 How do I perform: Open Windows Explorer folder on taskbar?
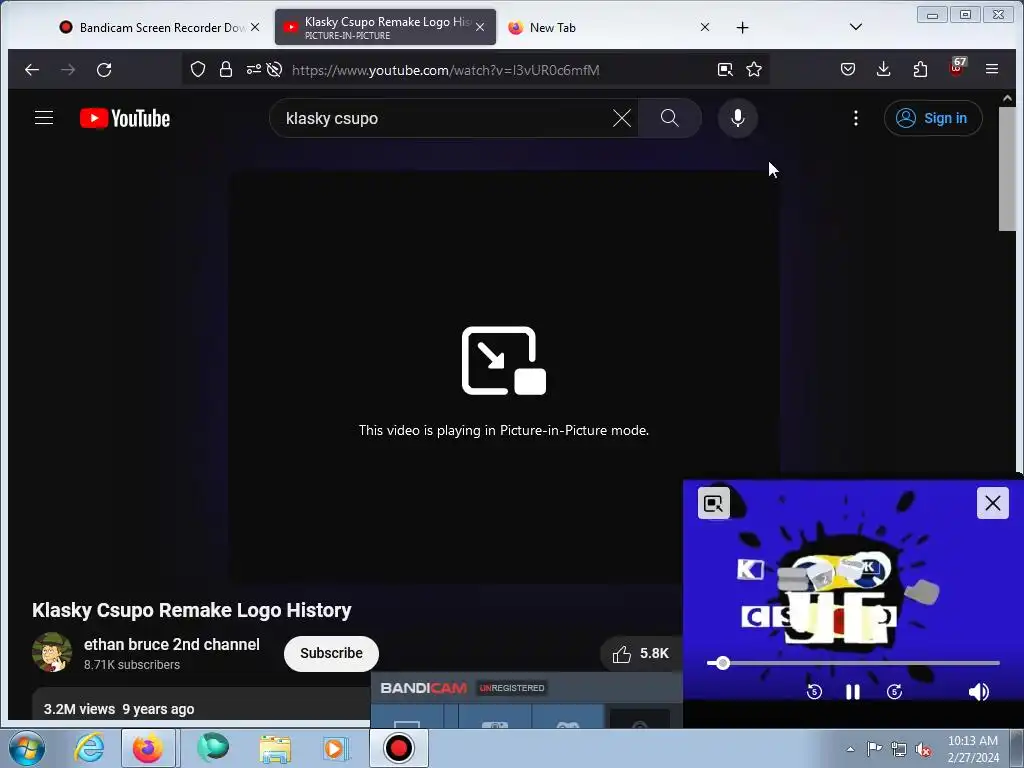274,749
